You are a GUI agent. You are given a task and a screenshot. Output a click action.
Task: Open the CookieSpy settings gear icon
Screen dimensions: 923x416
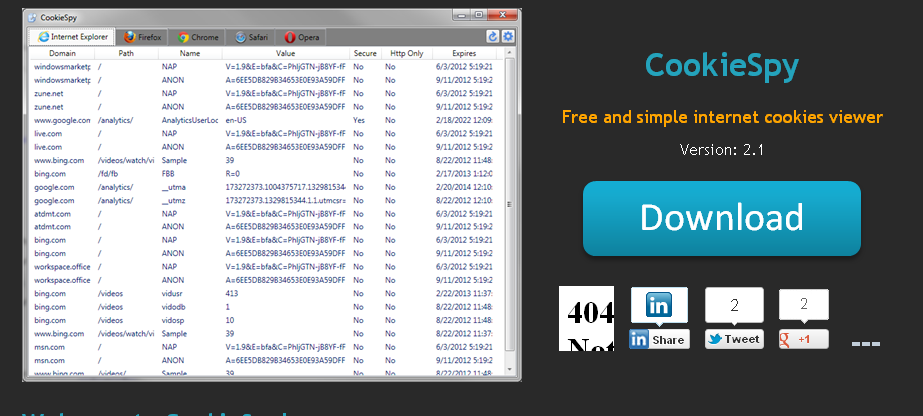(507, 36)
